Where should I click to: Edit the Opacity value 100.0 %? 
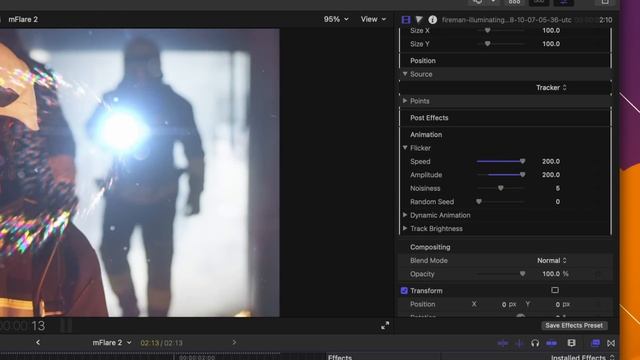[x=555, y=274]
